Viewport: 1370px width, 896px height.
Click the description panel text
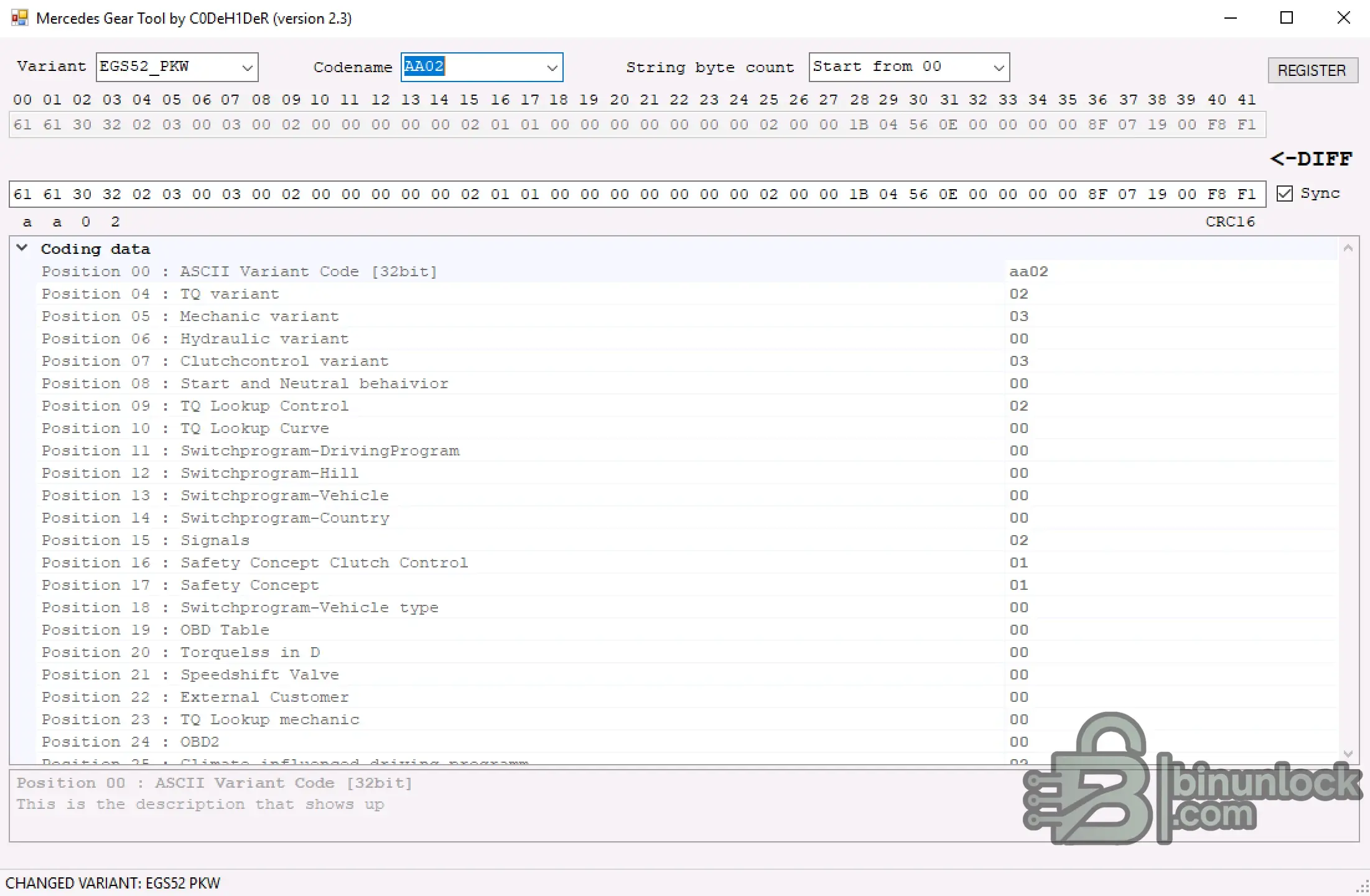click(200, 804)
